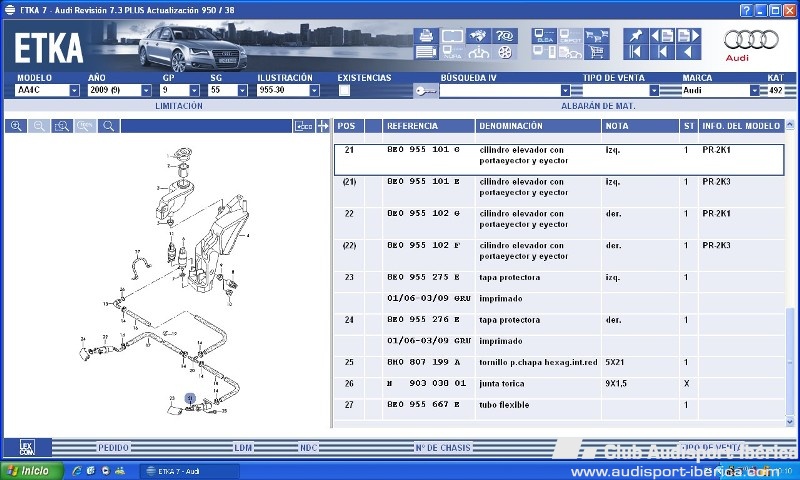Click the Internet Explorer quick launch icon
Image resolution: width=800 pixels, height=480 pixels.
(x=77, y=471)
